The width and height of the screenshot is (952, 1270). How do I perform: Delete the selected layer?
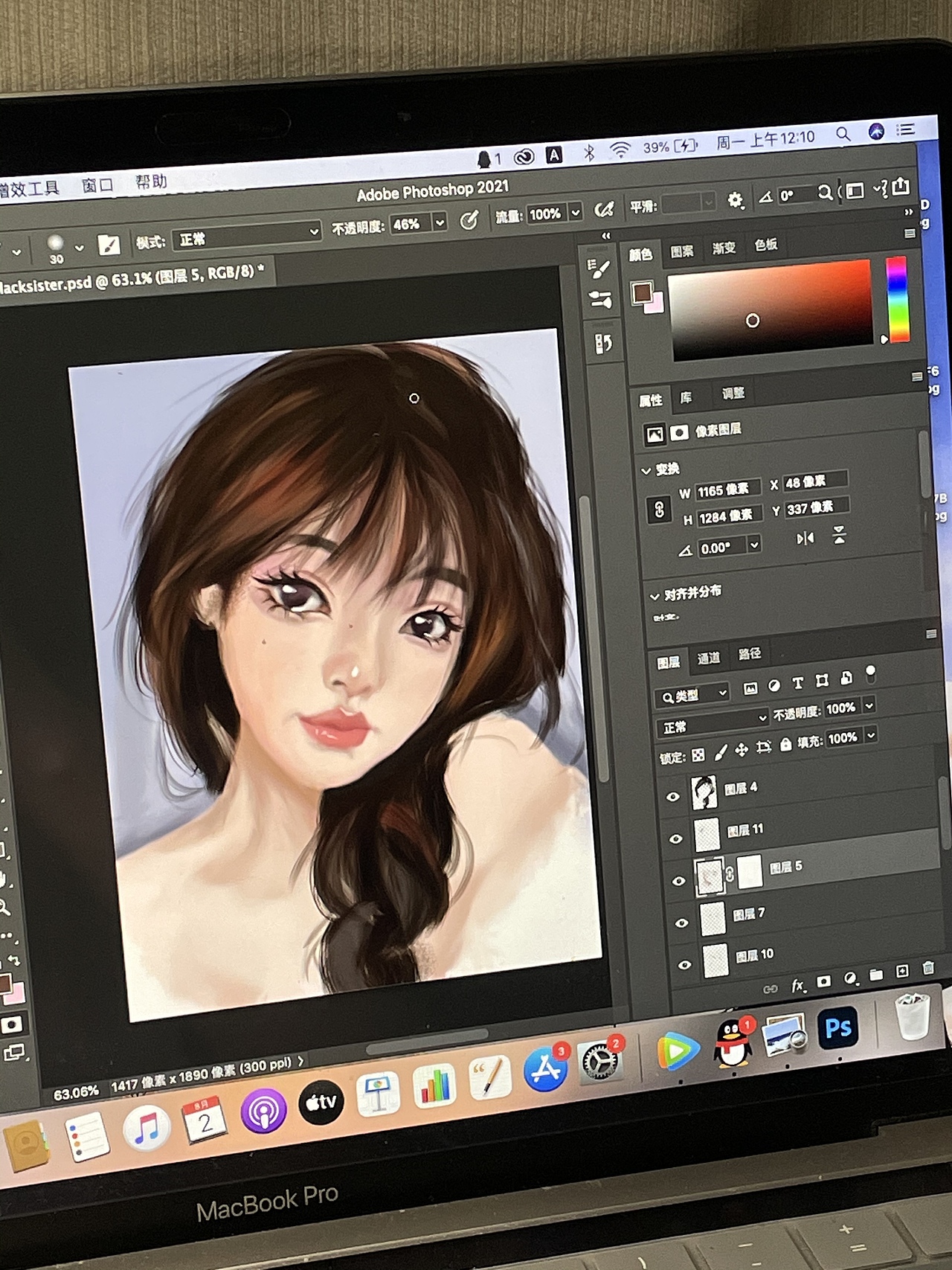pyautogui.click(x=927, y=968)
